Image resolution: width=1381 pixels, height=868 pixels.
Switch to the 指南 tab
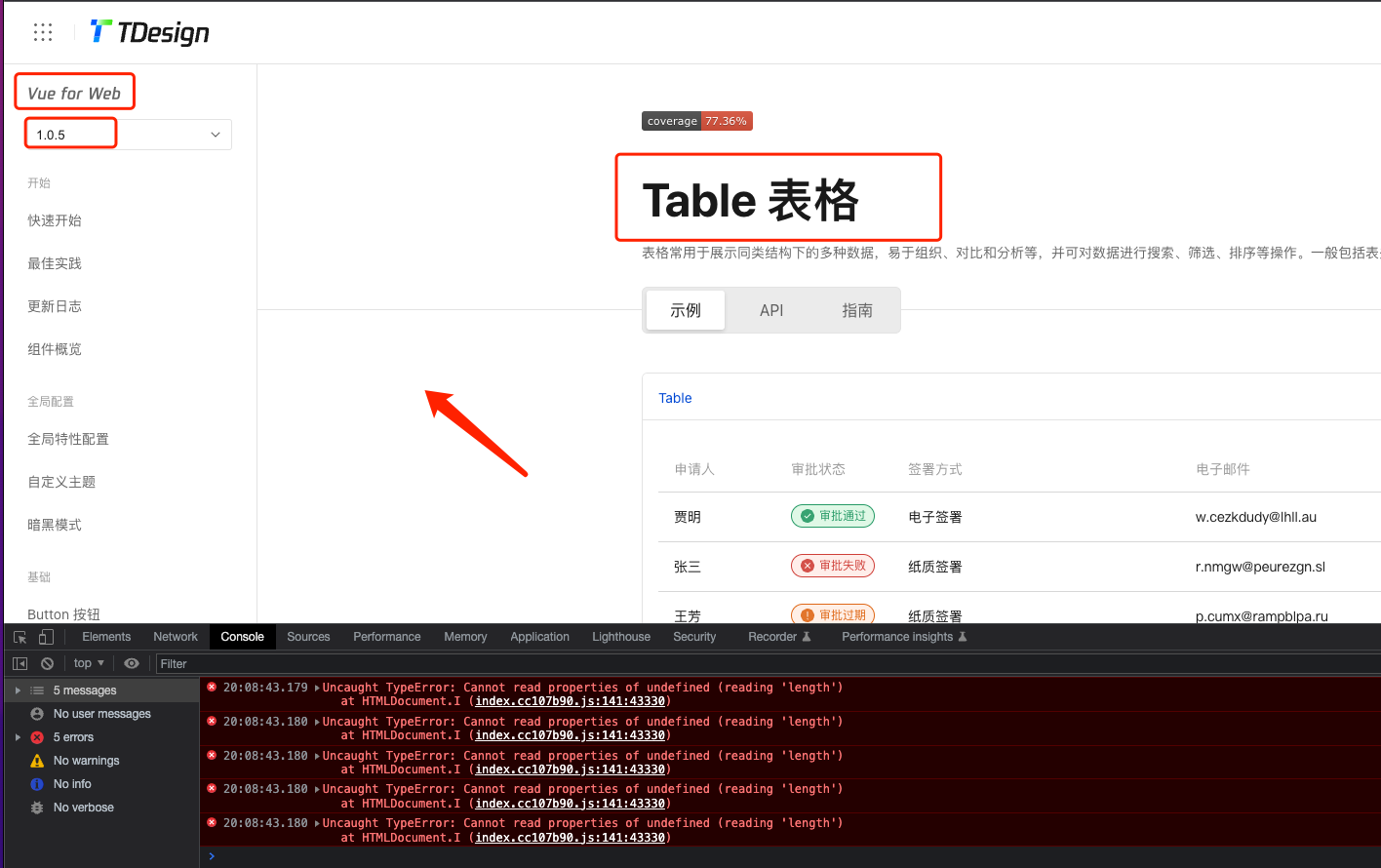[x=857, y=310]
